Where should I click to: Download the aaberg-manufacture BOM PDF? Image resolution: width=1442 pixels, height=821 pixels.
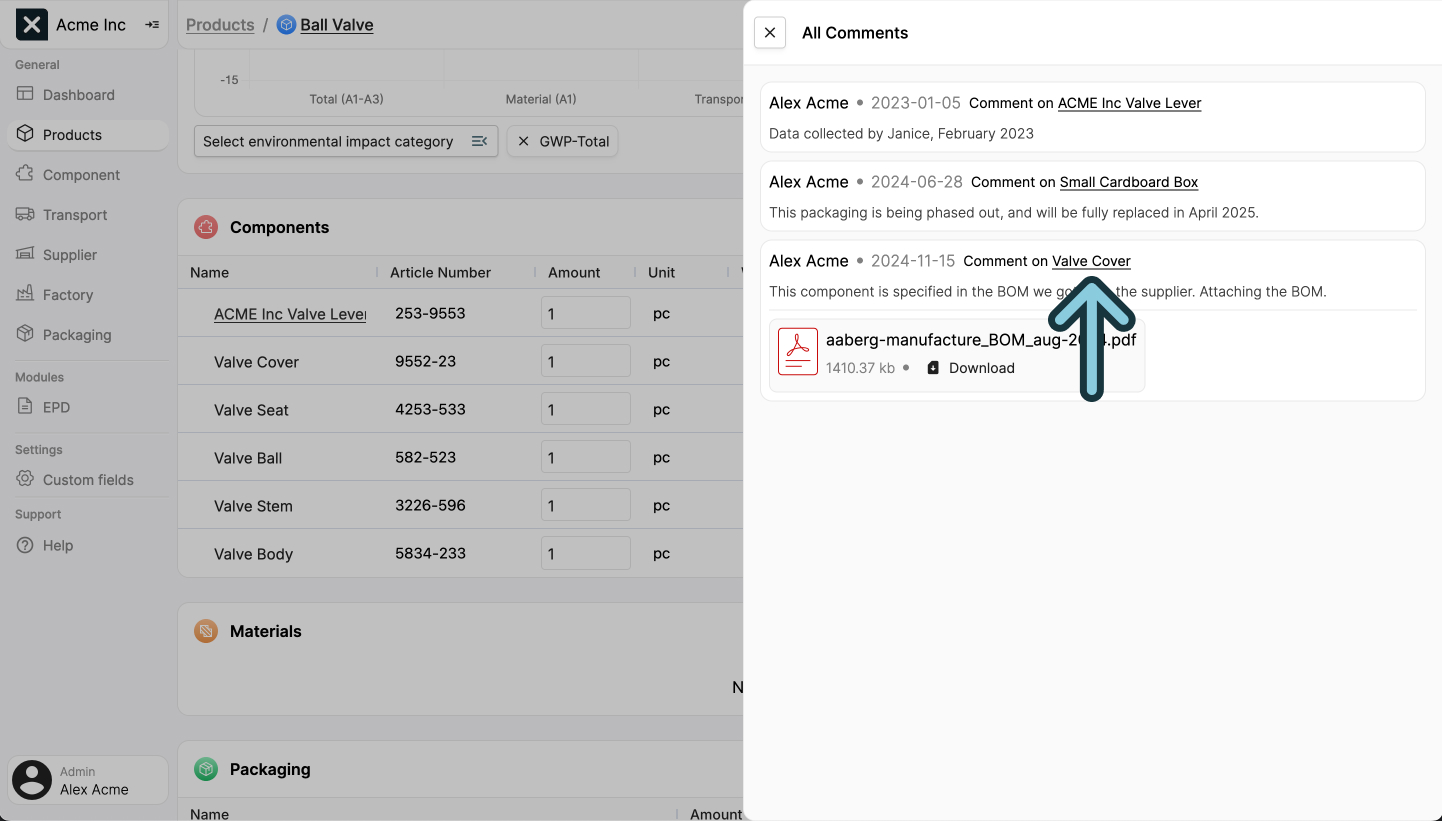[970, 368]
